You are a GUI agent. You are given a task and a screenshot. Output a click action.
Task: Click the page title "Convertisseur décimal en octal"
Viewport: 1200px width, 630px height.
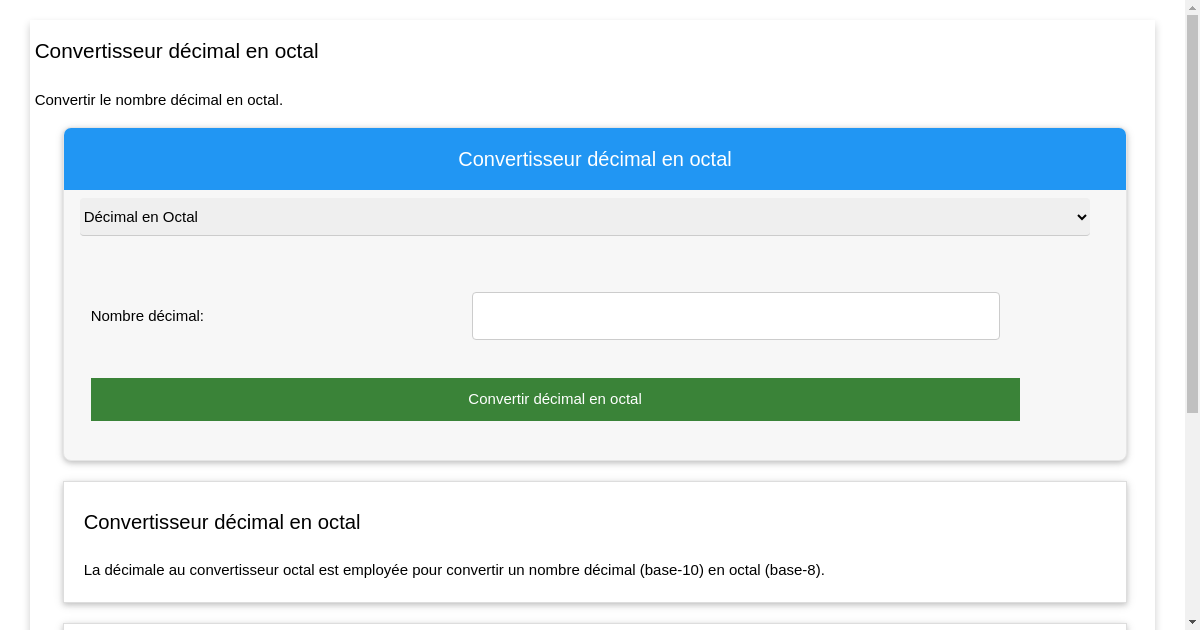tap(176, 51)
